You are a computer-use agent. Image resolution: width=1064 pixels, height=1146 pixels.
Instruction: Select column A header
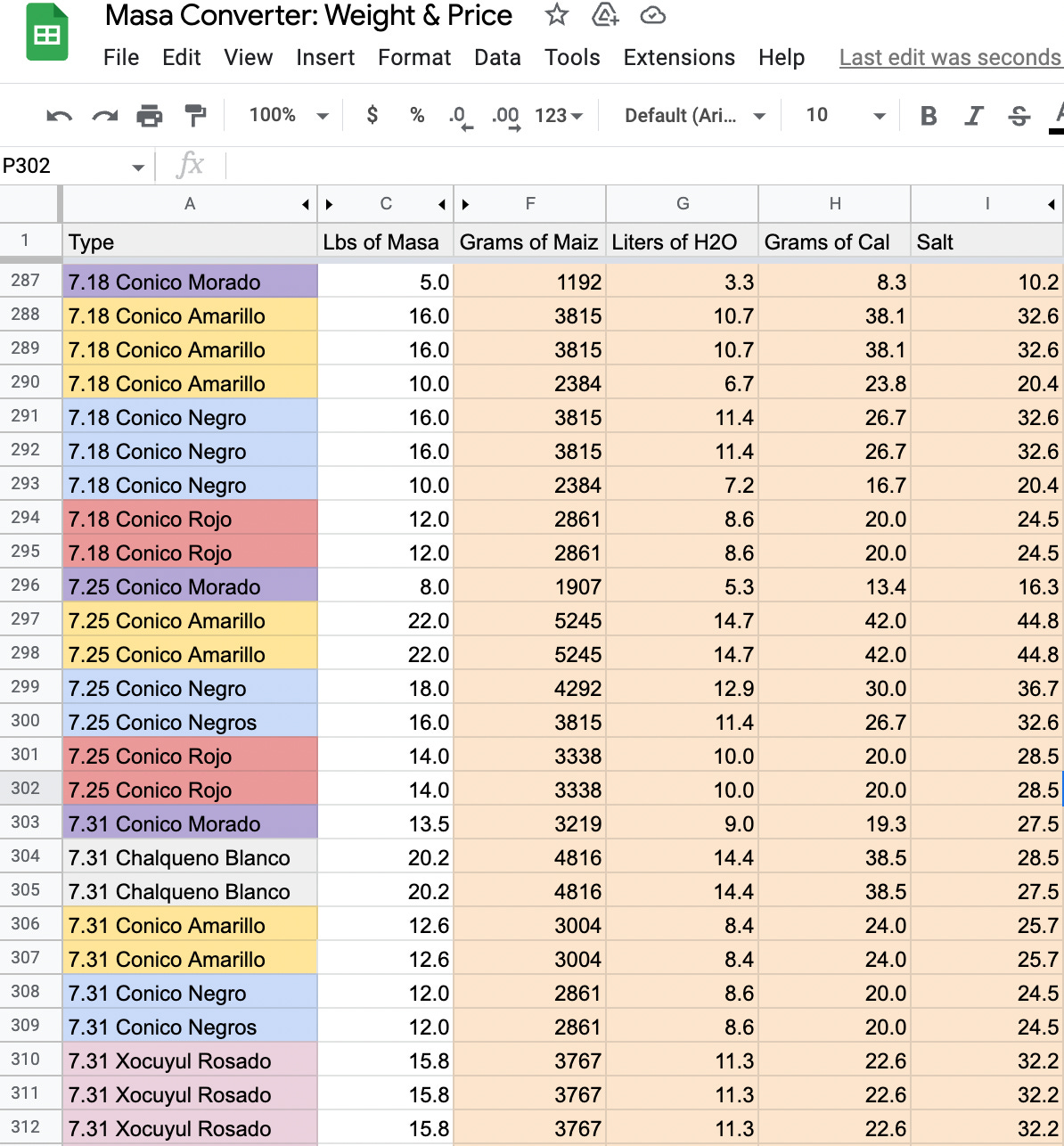[x=190, y=204]
